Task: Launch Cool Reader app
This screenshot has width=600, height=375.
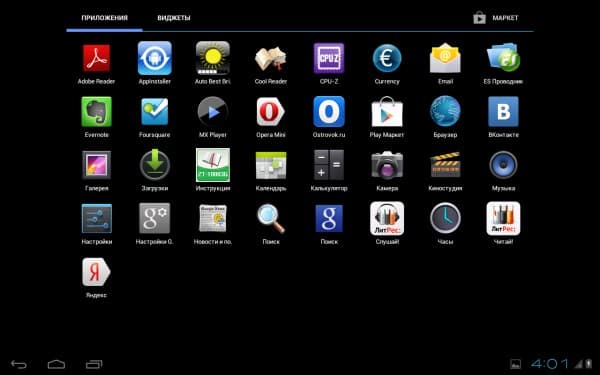Action: (x=271, y=59)
